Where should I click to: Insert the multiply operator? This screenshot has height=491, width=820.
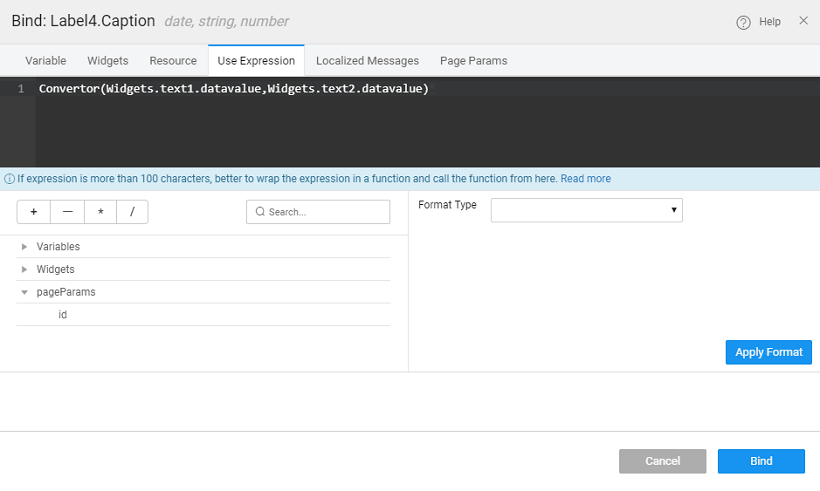(100, 212)
